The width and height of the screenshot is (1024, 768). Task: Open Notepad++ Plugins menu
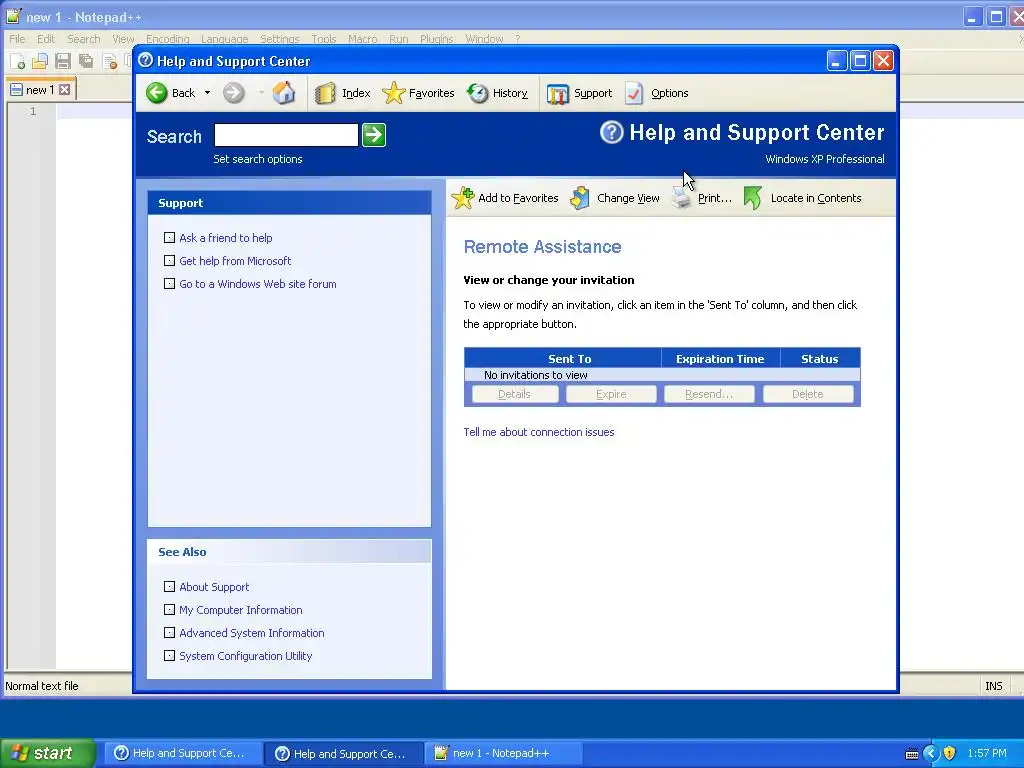pyautogui.click(x=436, y=39)
